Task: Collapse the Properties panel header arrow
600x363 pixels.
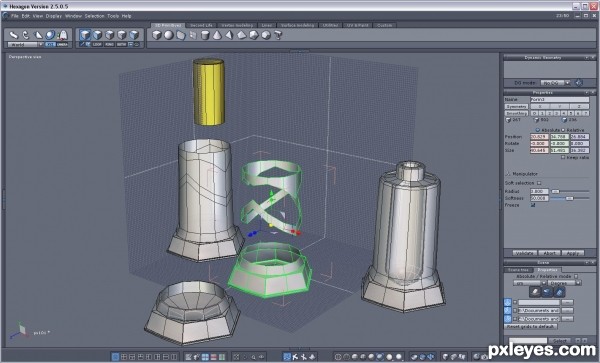Action: pyautogui.click(x=587, y=93)
